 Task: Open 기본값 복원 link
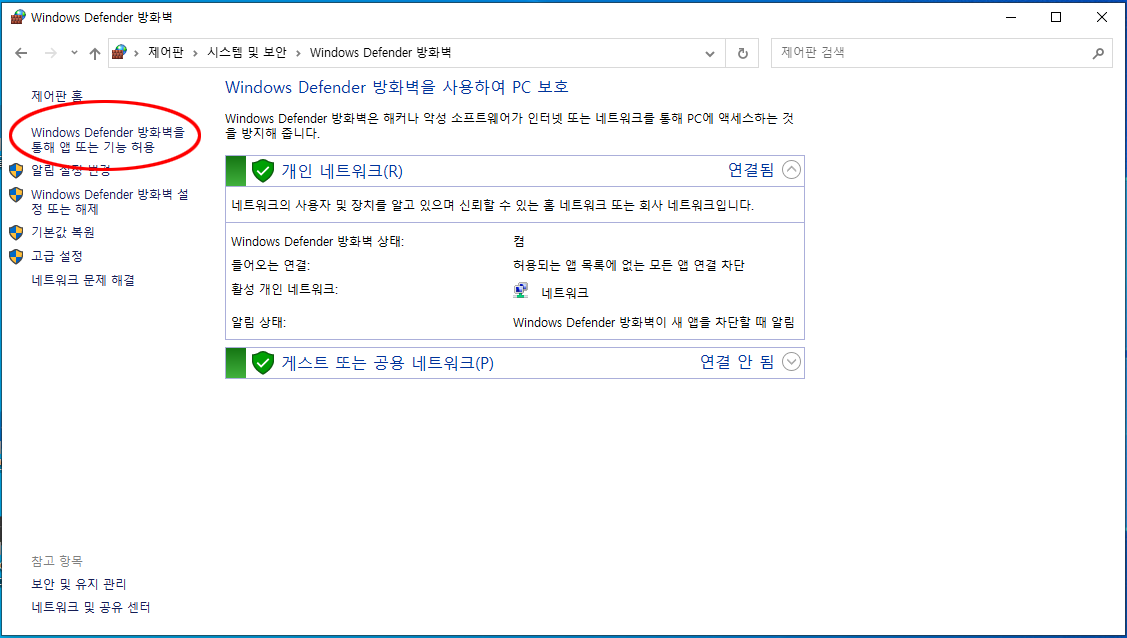[63, 232]
